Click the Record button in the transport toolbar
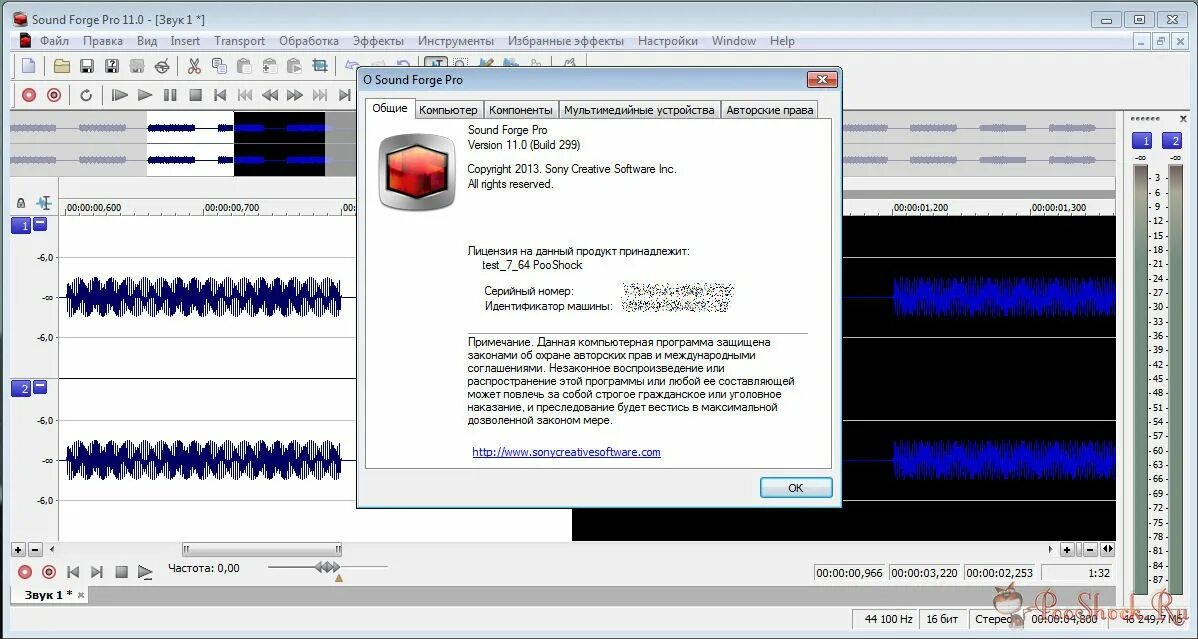The width and height of the screenshot is (1198, 639). pos(53,96)
